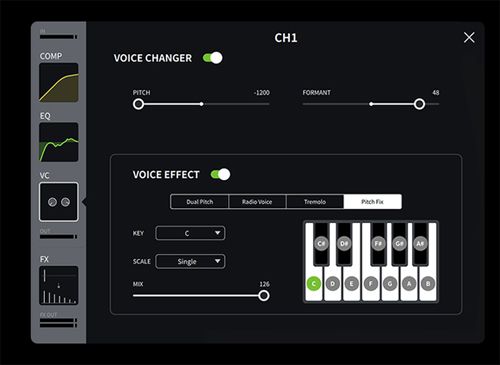Viewport: 500px width, 365px height.
Task: Select the Pitch Fix tab
Action: tap(373, 202)
